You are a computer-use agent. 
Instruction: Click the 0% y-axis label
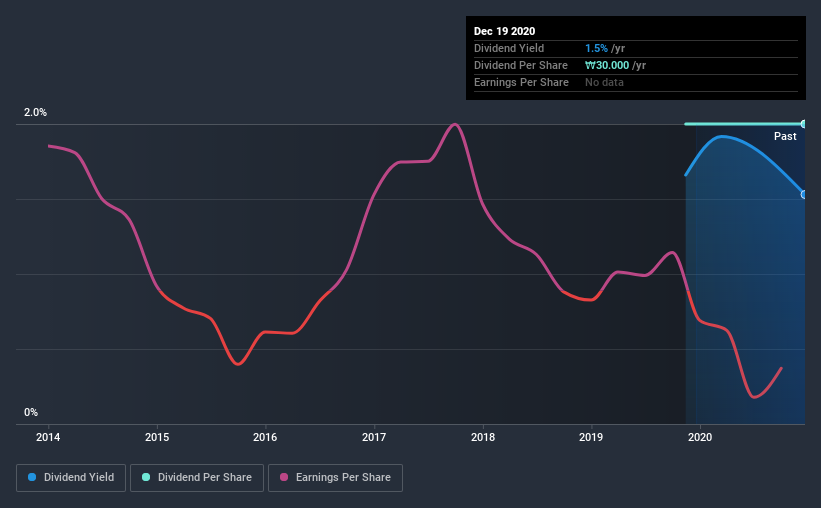pyautogui.click(x=31, y=413)
